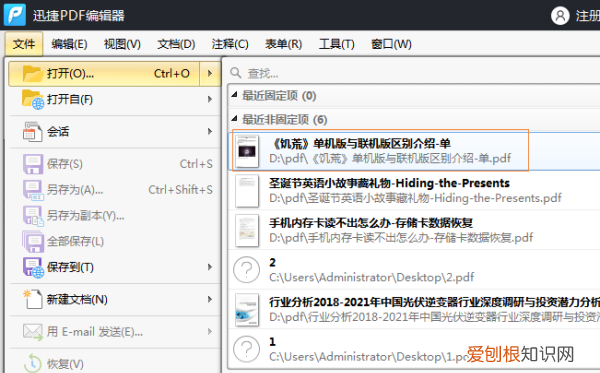
Task: Select 保存(S) menu entry
Action: (x=114, y=164)
